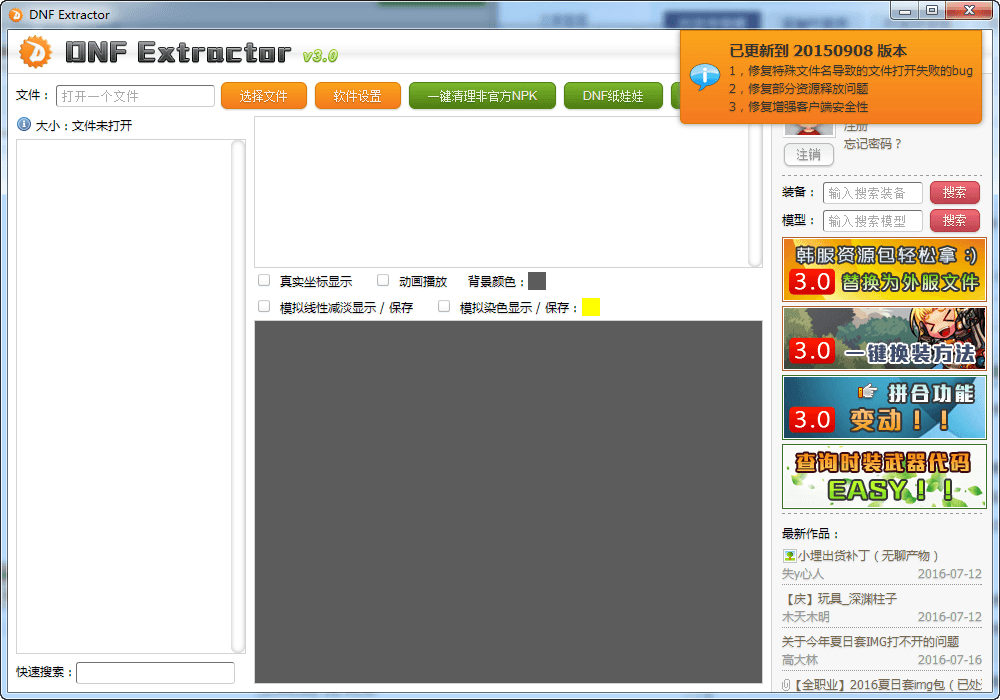This screenshot has width=1000, height=700.
Task: Click author name 高大林
Action: point(800,660)
